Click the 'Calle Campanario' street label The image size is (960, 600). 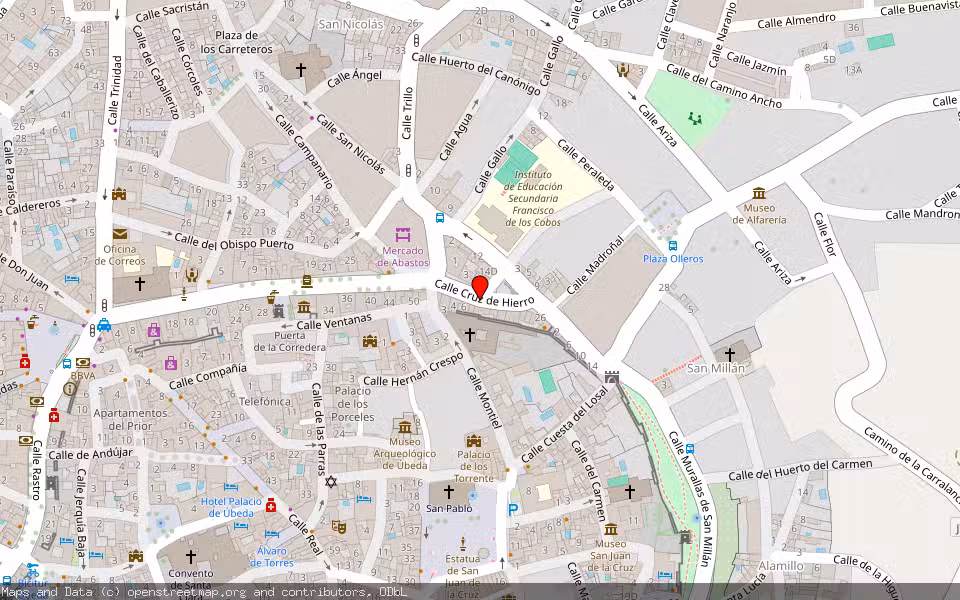coord(304,151)
